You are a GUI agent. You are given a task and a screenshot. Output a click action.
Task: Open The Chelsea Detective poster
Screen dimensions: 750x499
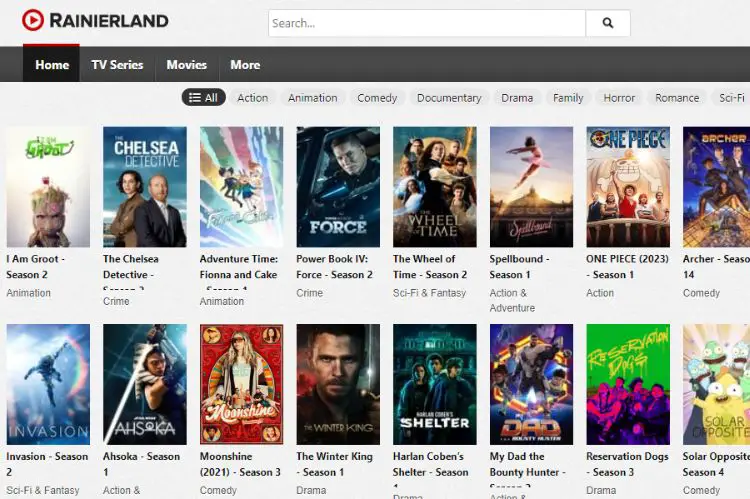(x=145, y=187)
